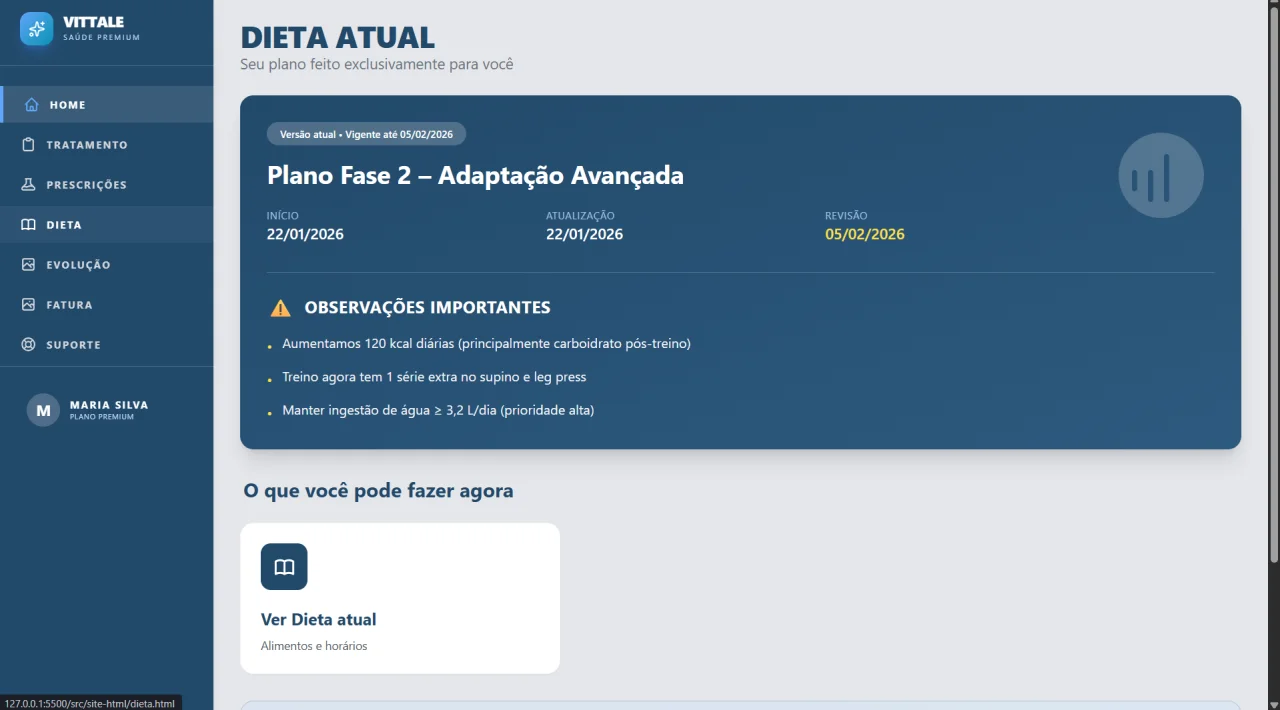
Task: Click the ingestão de água observation
Action: (438, 410)
